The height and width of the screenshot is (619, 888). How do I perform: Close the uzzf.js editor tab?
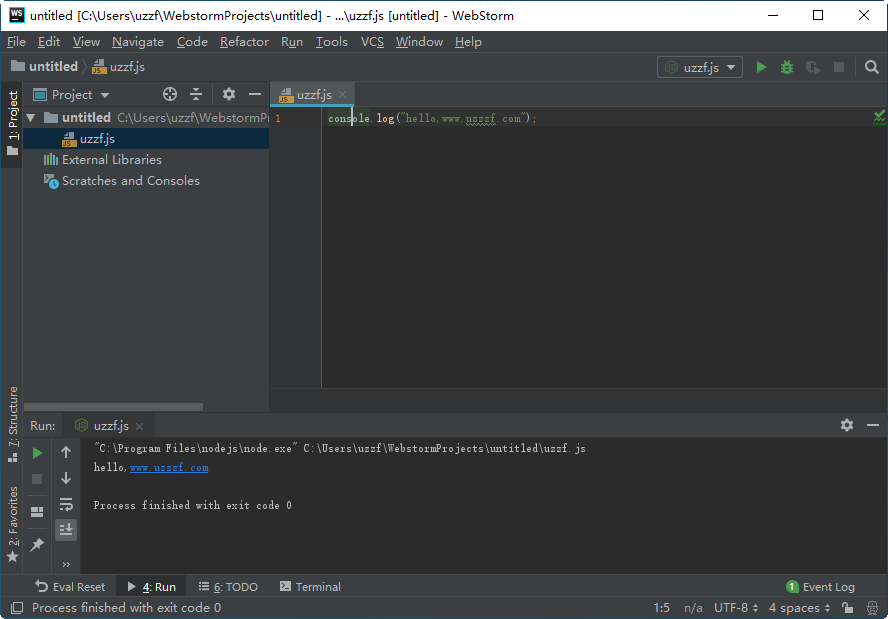coord(342,95)
